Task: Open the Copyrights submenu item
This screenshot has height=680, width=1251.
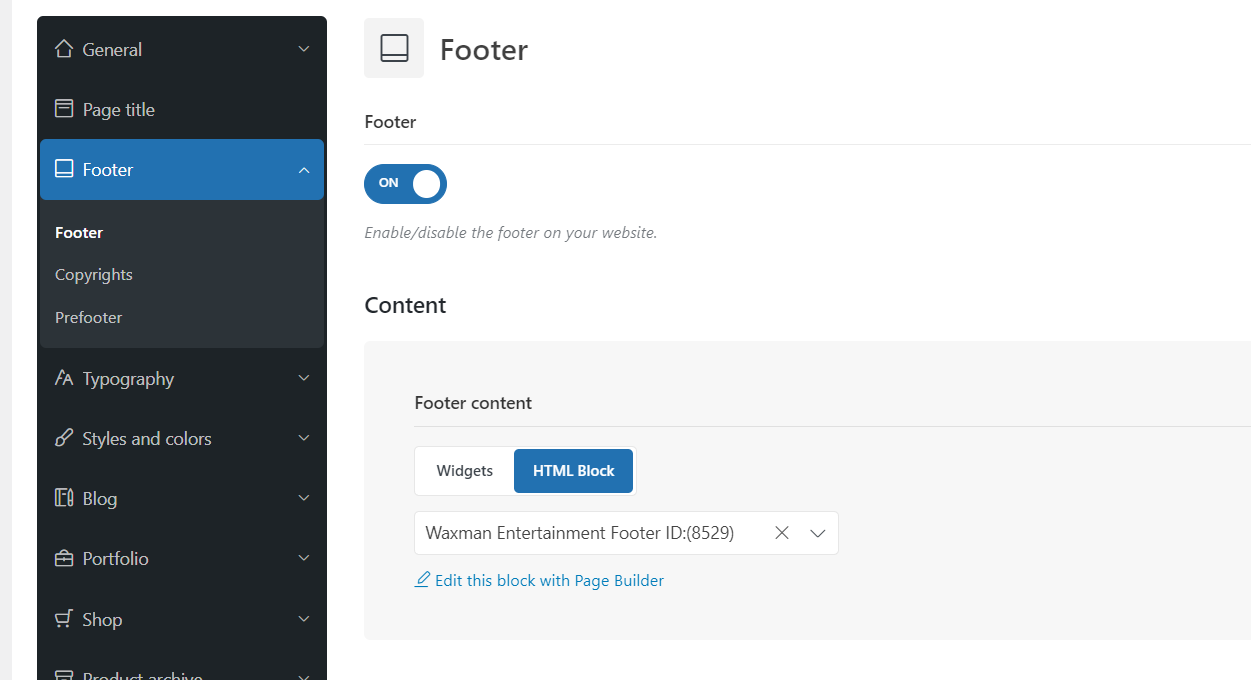Action: tap(94, 274)
